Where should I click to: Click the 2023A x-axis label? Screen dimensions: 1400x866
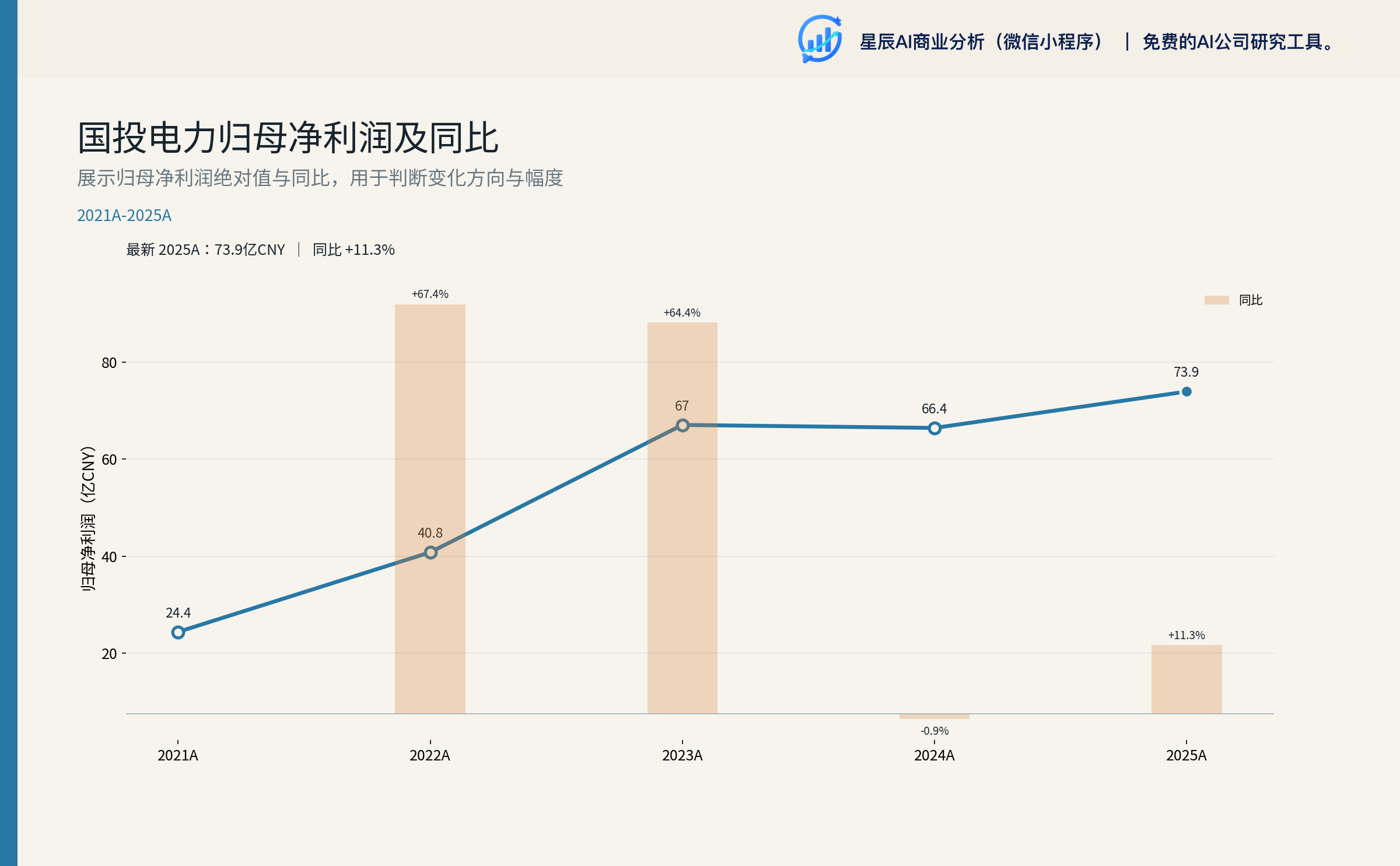pyautogui.click(x=682, y=756)
